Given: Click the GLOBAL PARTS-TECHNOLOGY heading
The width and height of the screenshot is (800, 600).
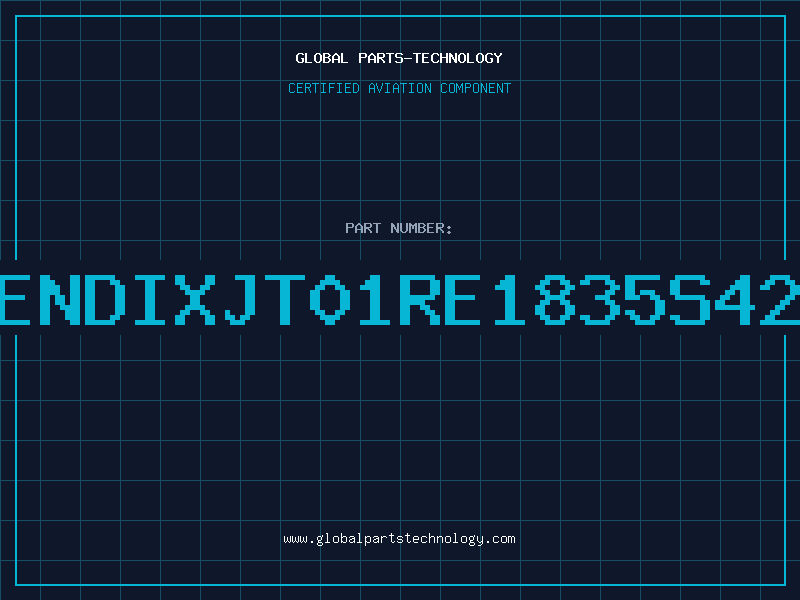Looking at the screenshot, I should click(x=399, y=58).
